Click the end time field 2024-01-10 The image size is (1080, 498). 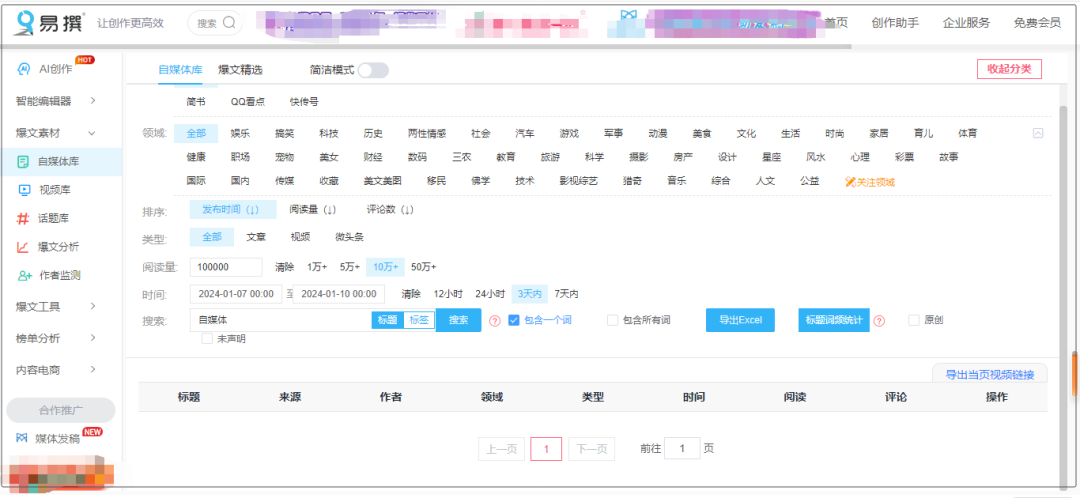pos(338,294)
